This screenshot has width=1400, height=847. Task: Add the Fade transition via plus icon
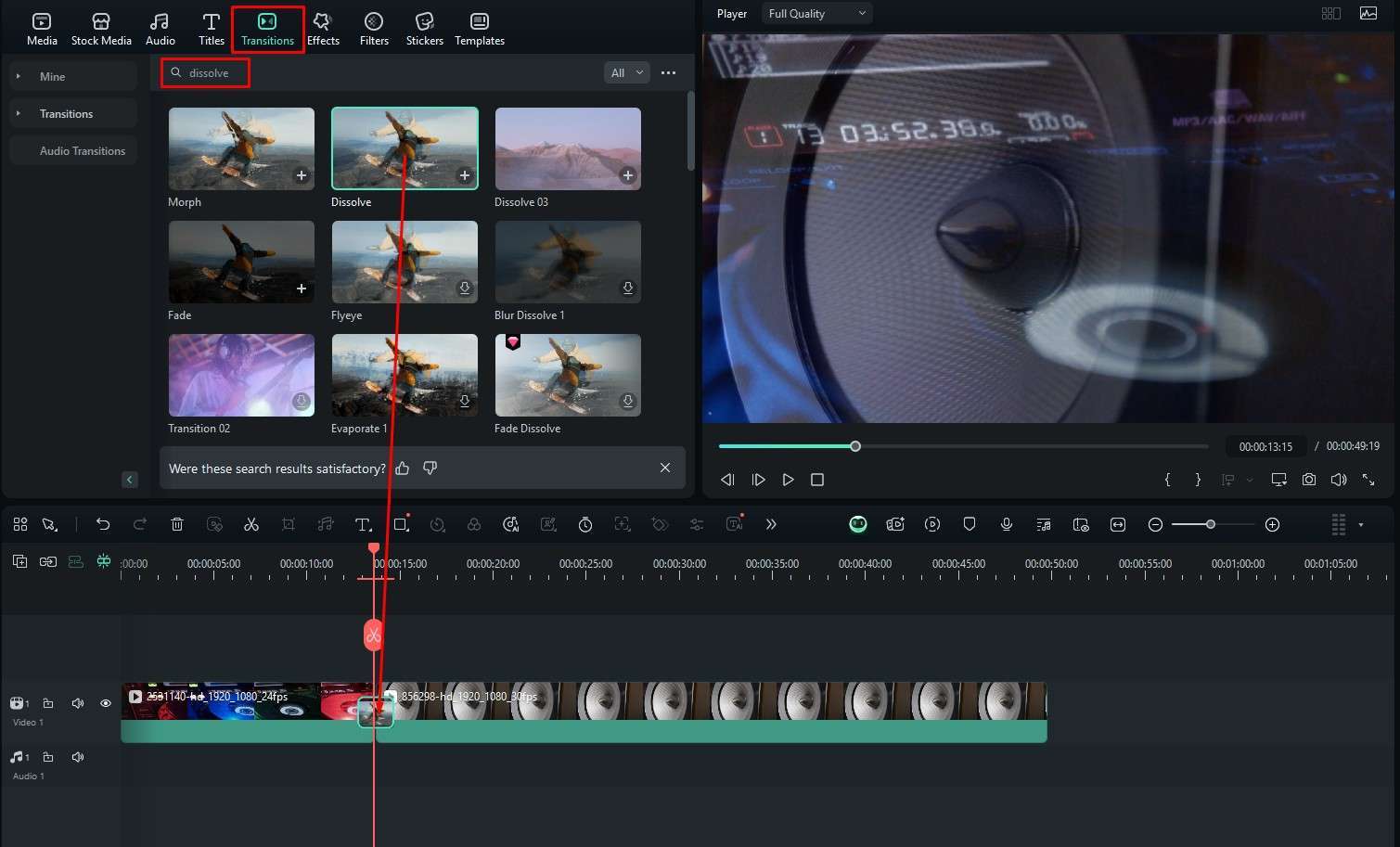302,289
